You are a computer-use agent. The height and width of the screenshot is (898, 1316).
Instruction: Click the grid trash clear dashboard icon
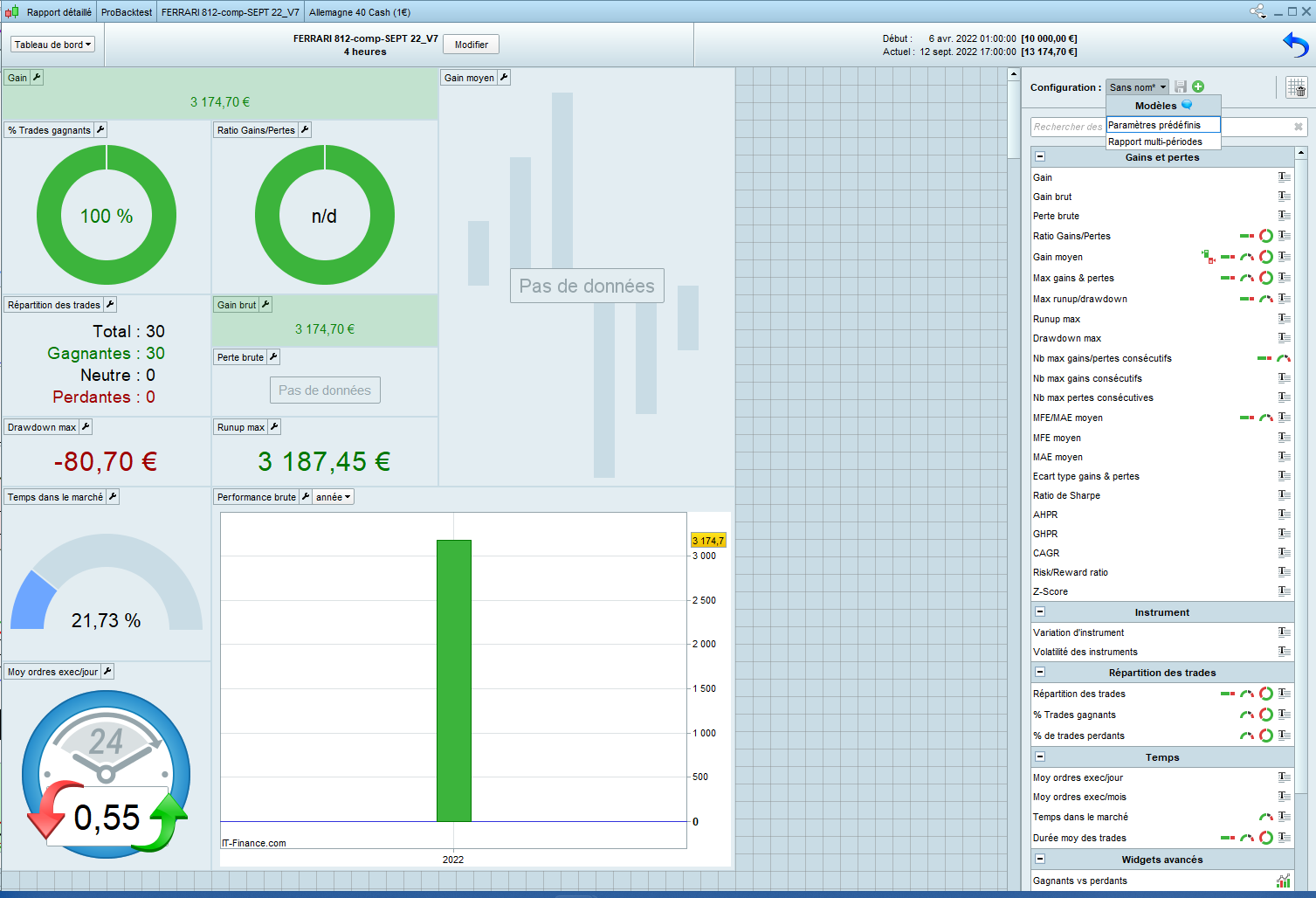pyautogui.click(x=1296, y=87)
